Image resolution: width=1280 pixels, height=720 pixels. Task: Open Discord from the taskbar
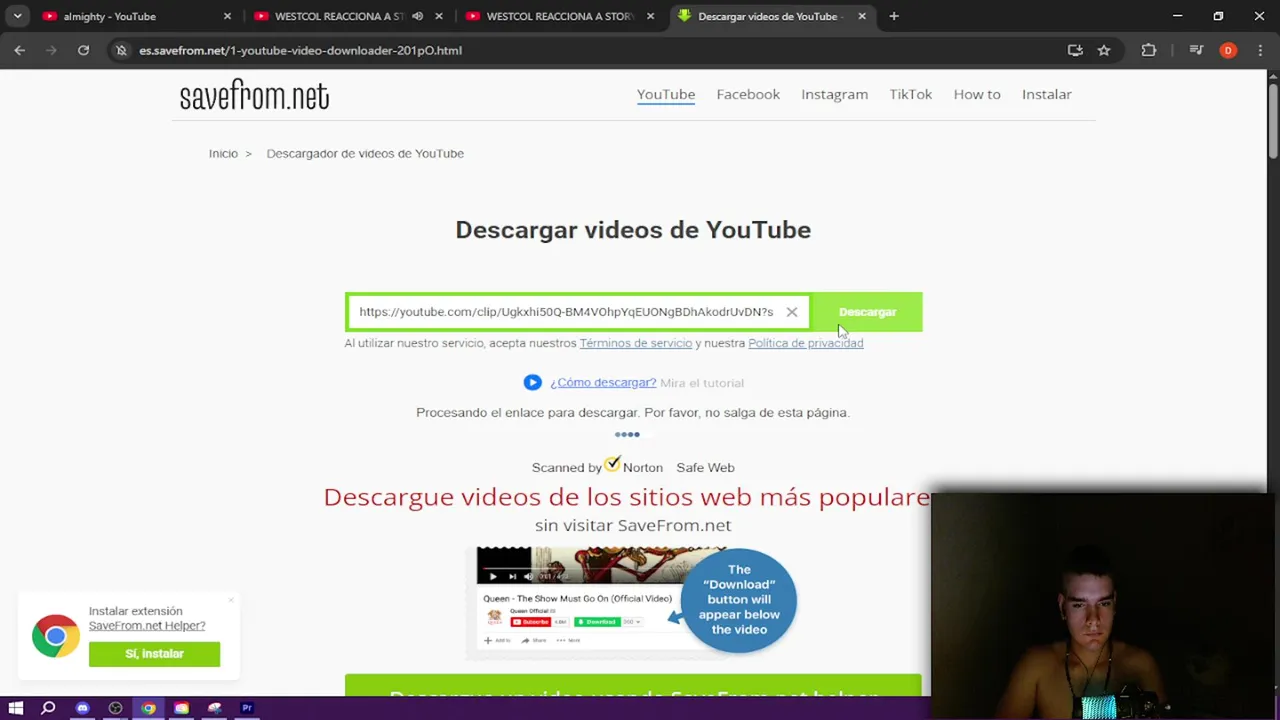(82, 708)
